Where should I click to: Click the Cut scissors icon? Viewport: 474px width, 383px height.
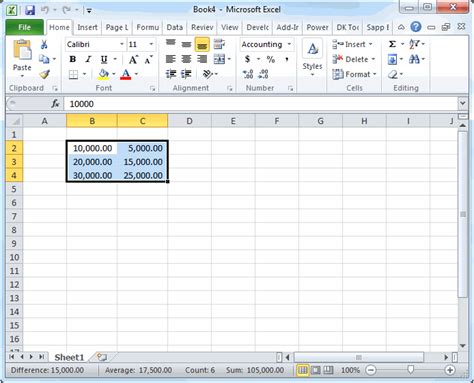pos(44,44)
